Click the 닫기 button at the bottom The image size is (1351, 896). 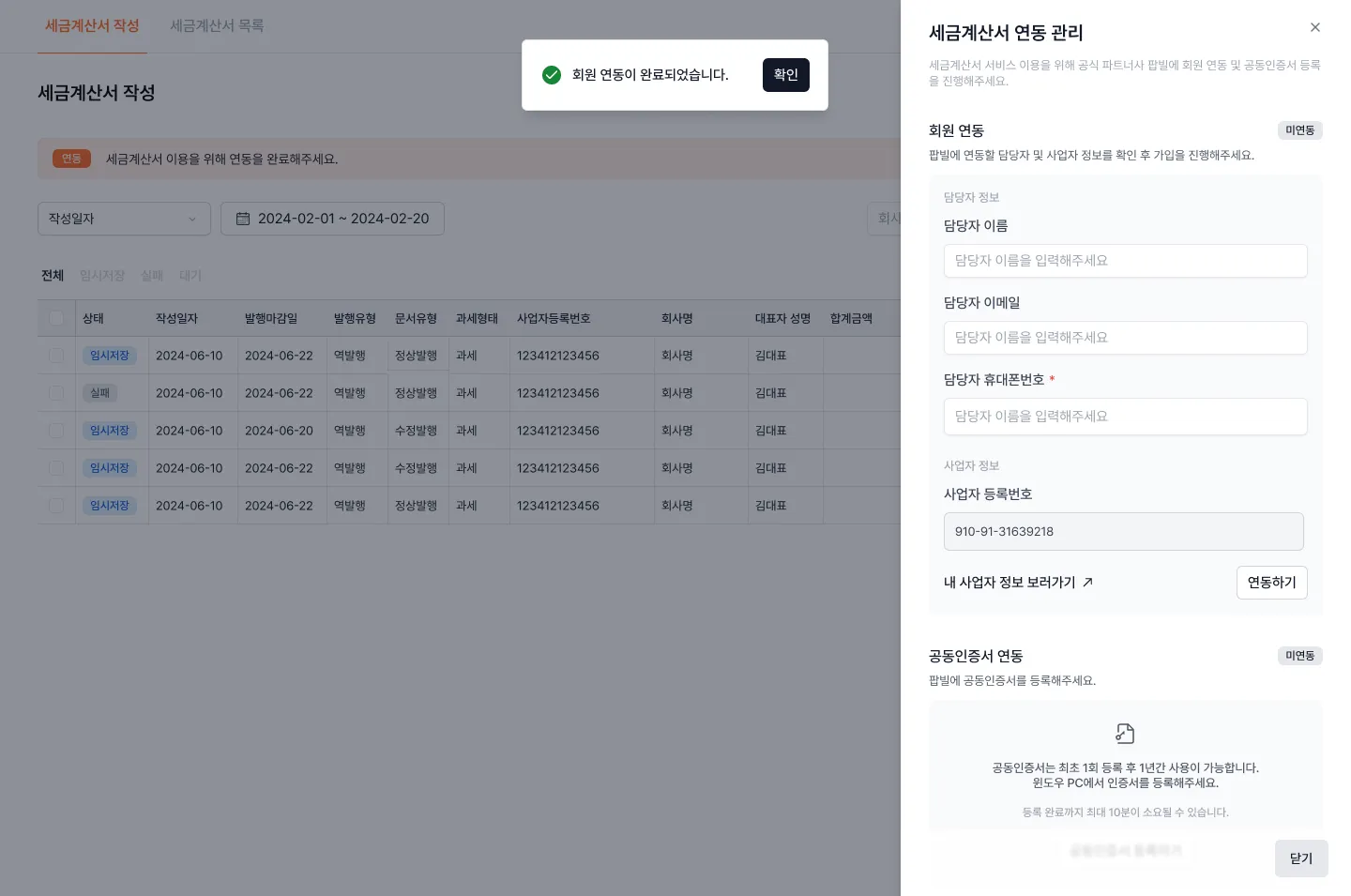[x=1300, y=858]
